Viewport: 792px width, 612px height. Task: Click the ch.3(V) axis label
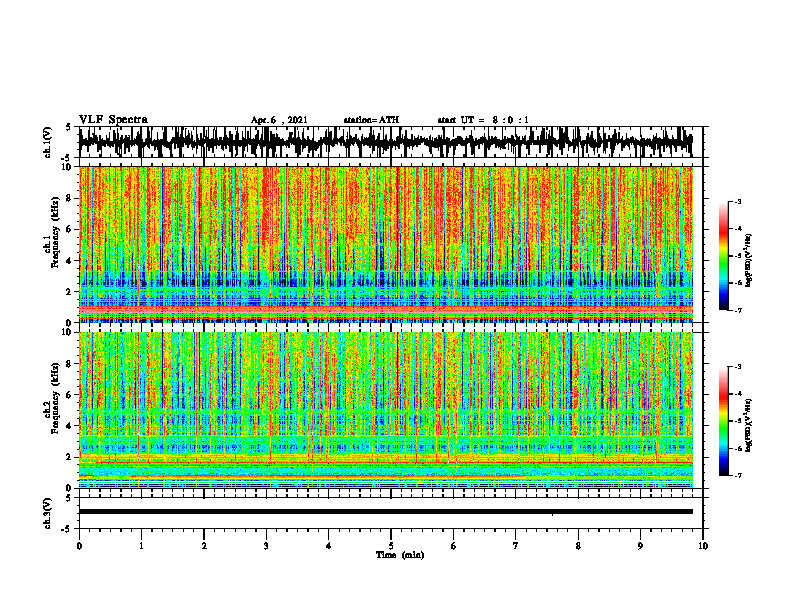48,514
